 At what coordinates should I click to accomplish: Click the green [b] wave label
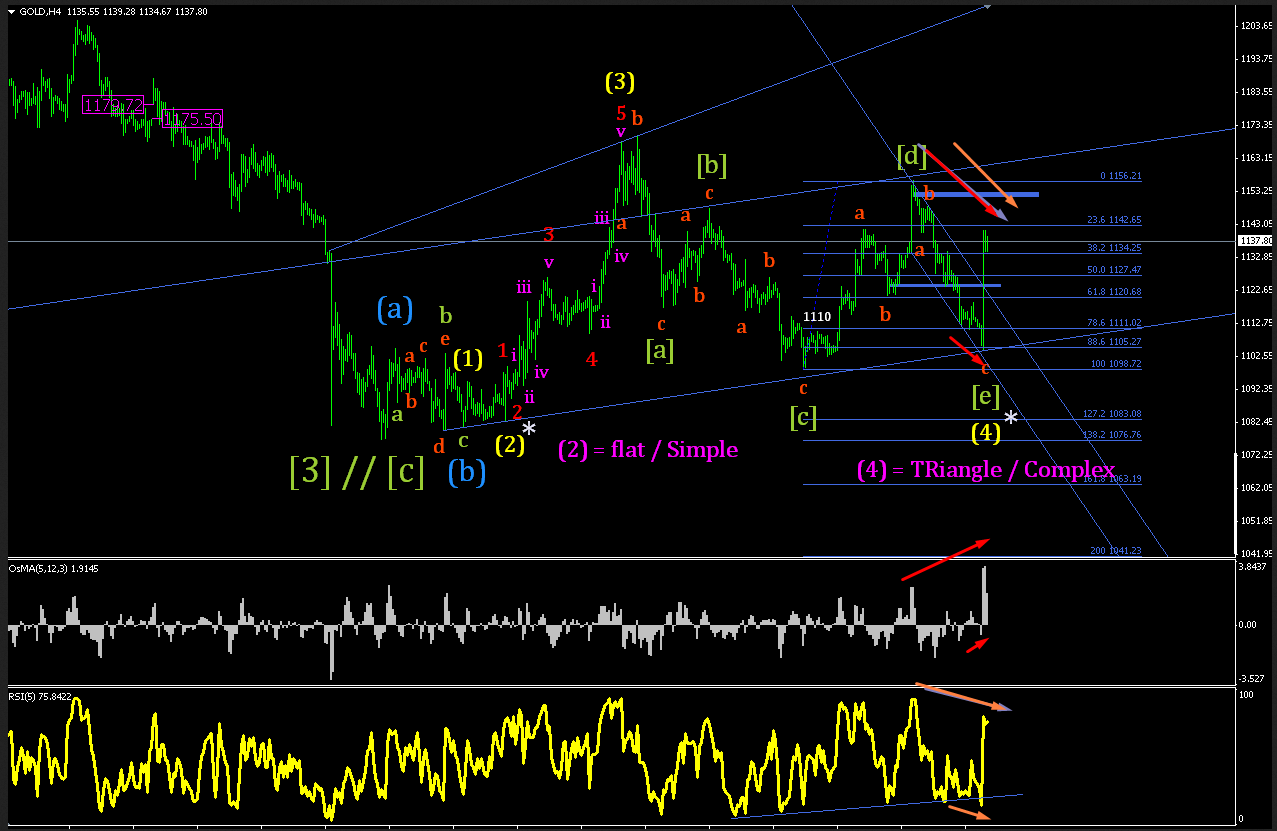(711, 163)
